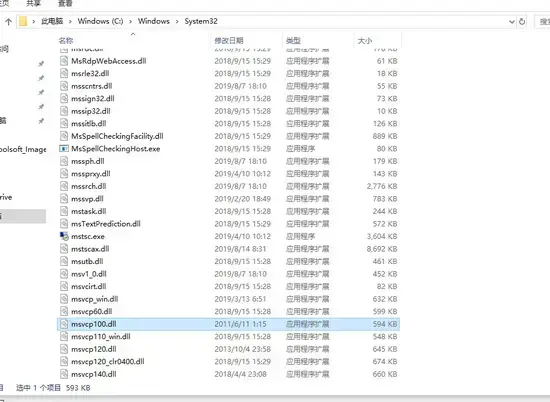Click file icon of mssitlb.dll
Screen dimensions: 550x402
(x=64, y=123)
